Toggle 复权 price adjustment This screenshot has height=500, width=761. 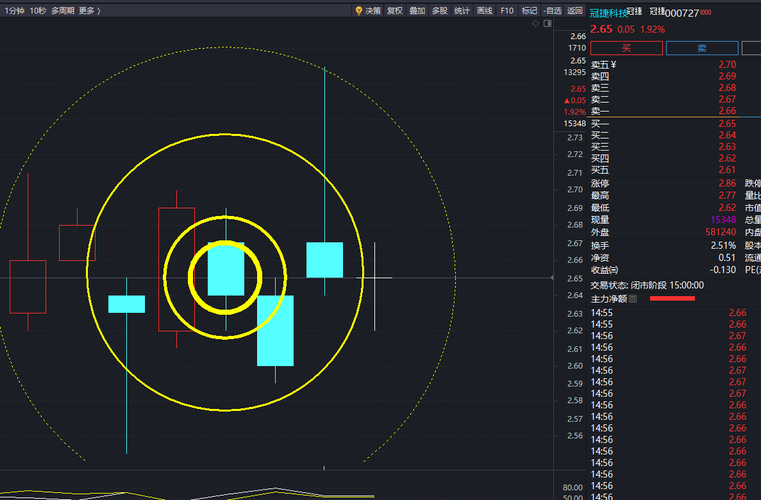click(x=393, y=11)
